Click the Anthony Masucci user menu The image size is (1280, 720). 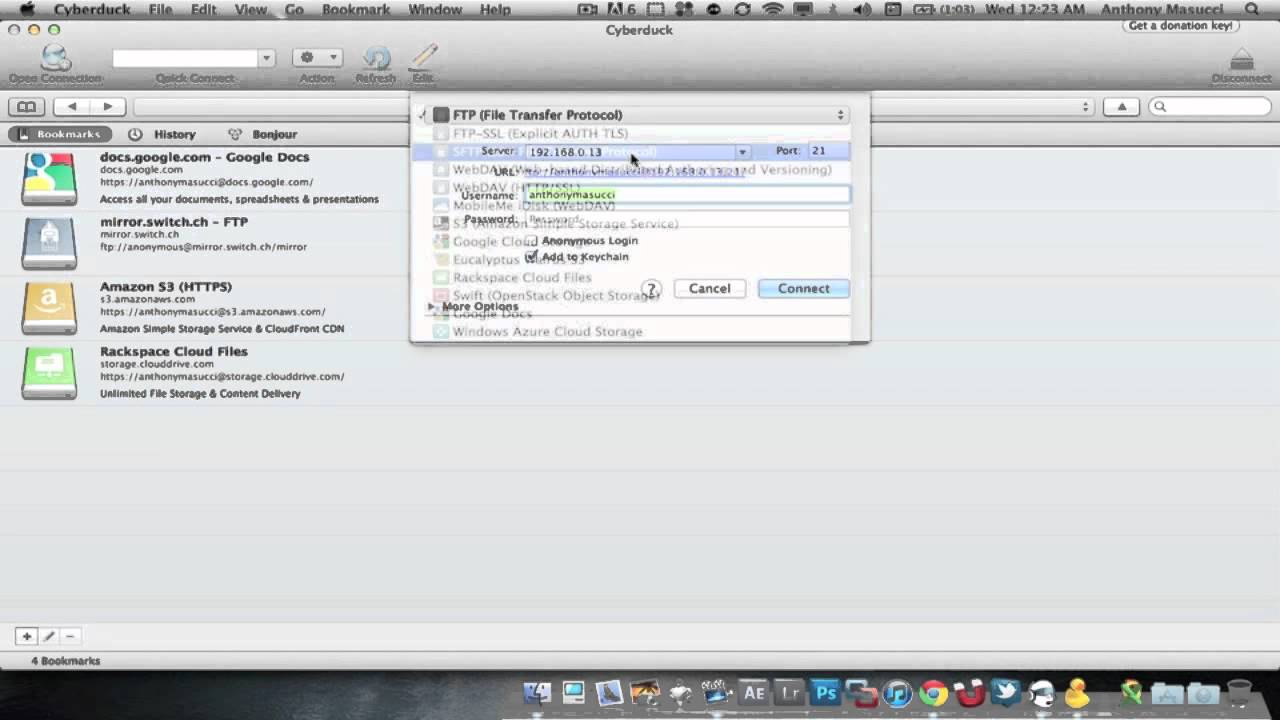[1161, 9]
